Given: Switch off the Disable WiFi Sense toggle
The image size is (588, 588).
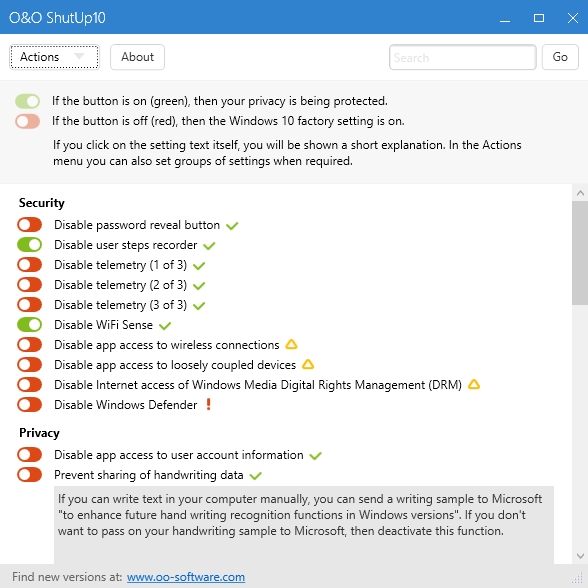Looking at the screenshot, I should coord(29,325).
